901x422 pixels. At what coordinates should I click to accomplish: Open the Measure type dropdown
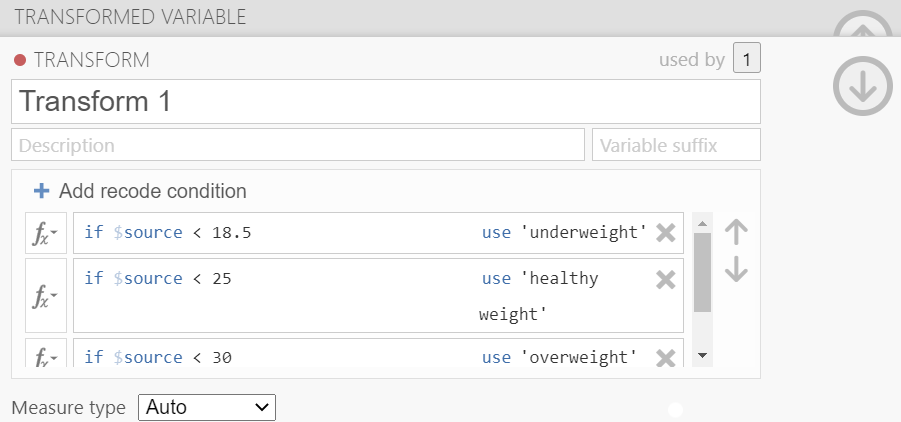(206, 407)
